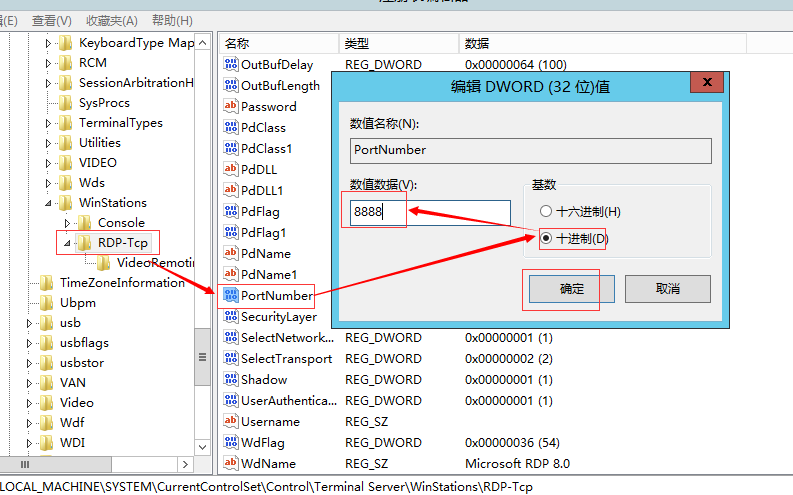Image resolution: width=793 pixels, height=495 pixels.
Task: Click the PdFlag DWORD icon
Action: click(x=231, y=211)
